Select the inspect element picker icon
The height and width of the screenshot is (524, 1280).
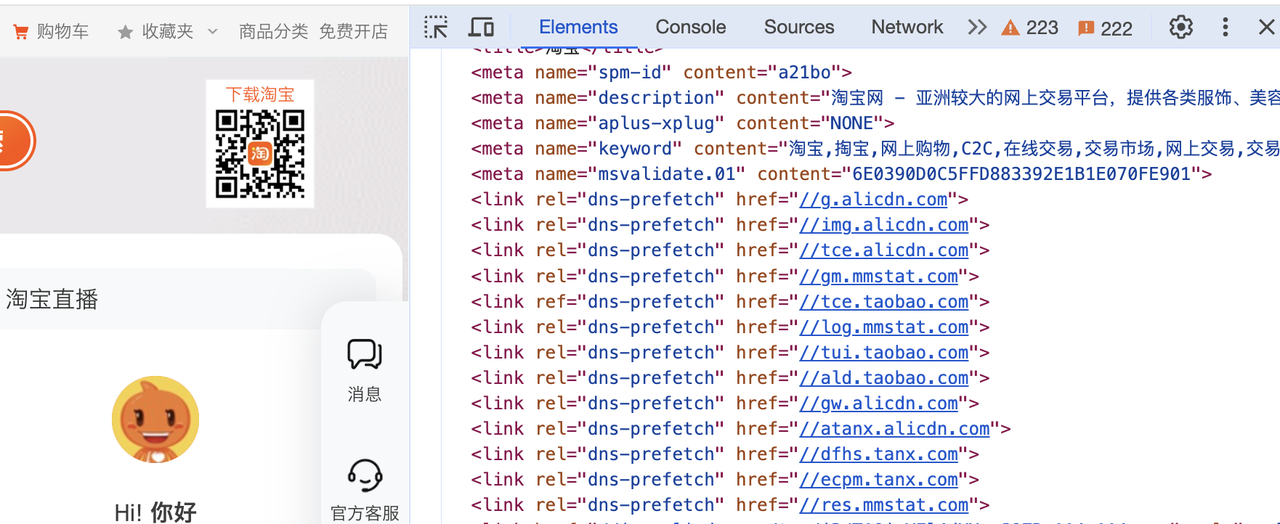point(436,27)
